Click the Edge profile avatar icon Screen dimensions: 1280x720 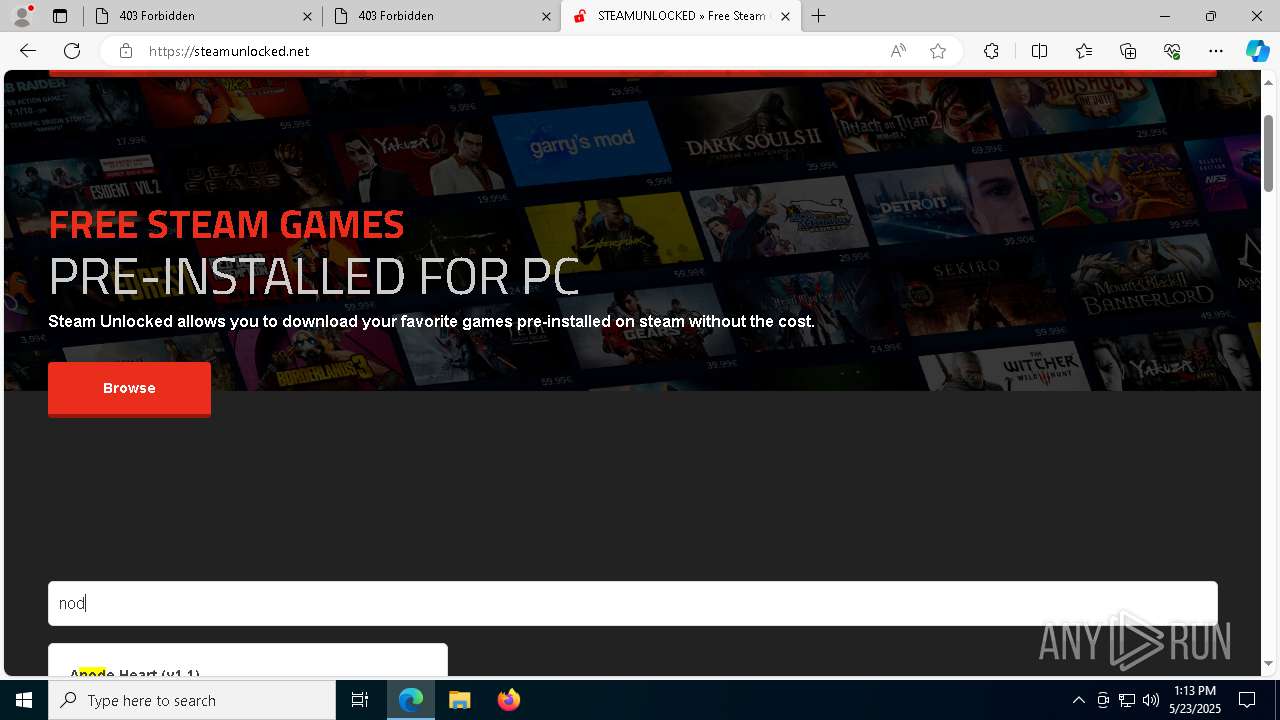pos(22,16)
